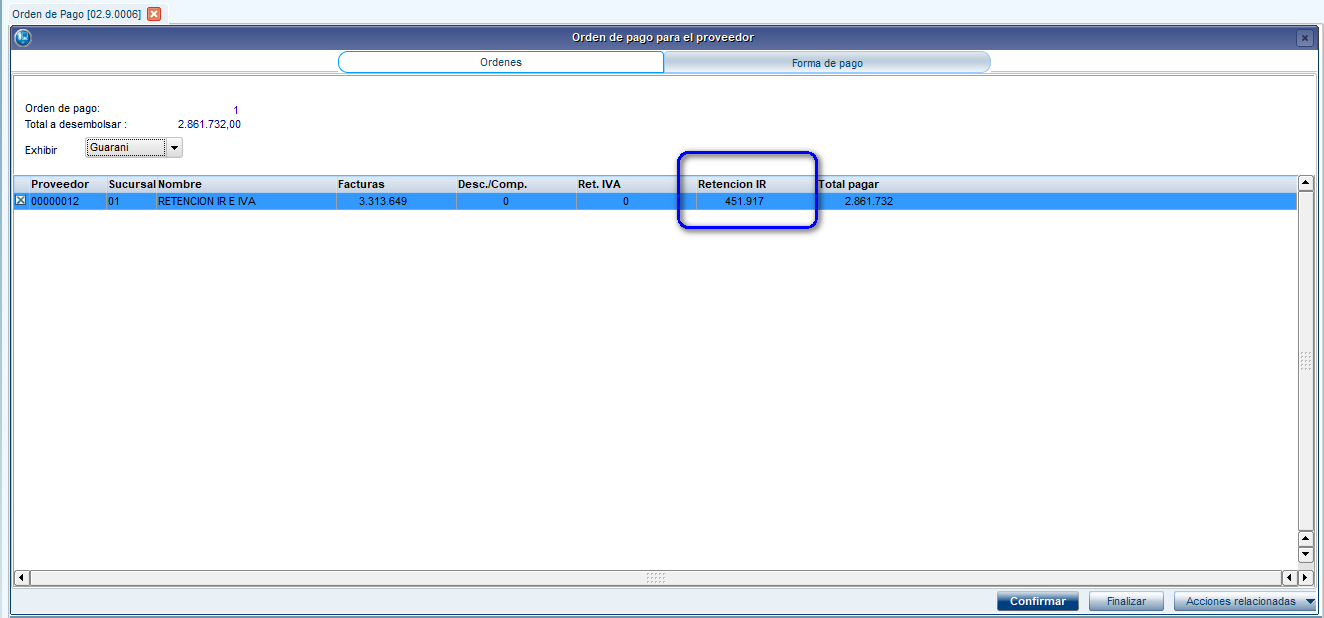The image size is (1324, 618).
Task: Click the provider code 00000012
Action: click(x=55, y=201)
